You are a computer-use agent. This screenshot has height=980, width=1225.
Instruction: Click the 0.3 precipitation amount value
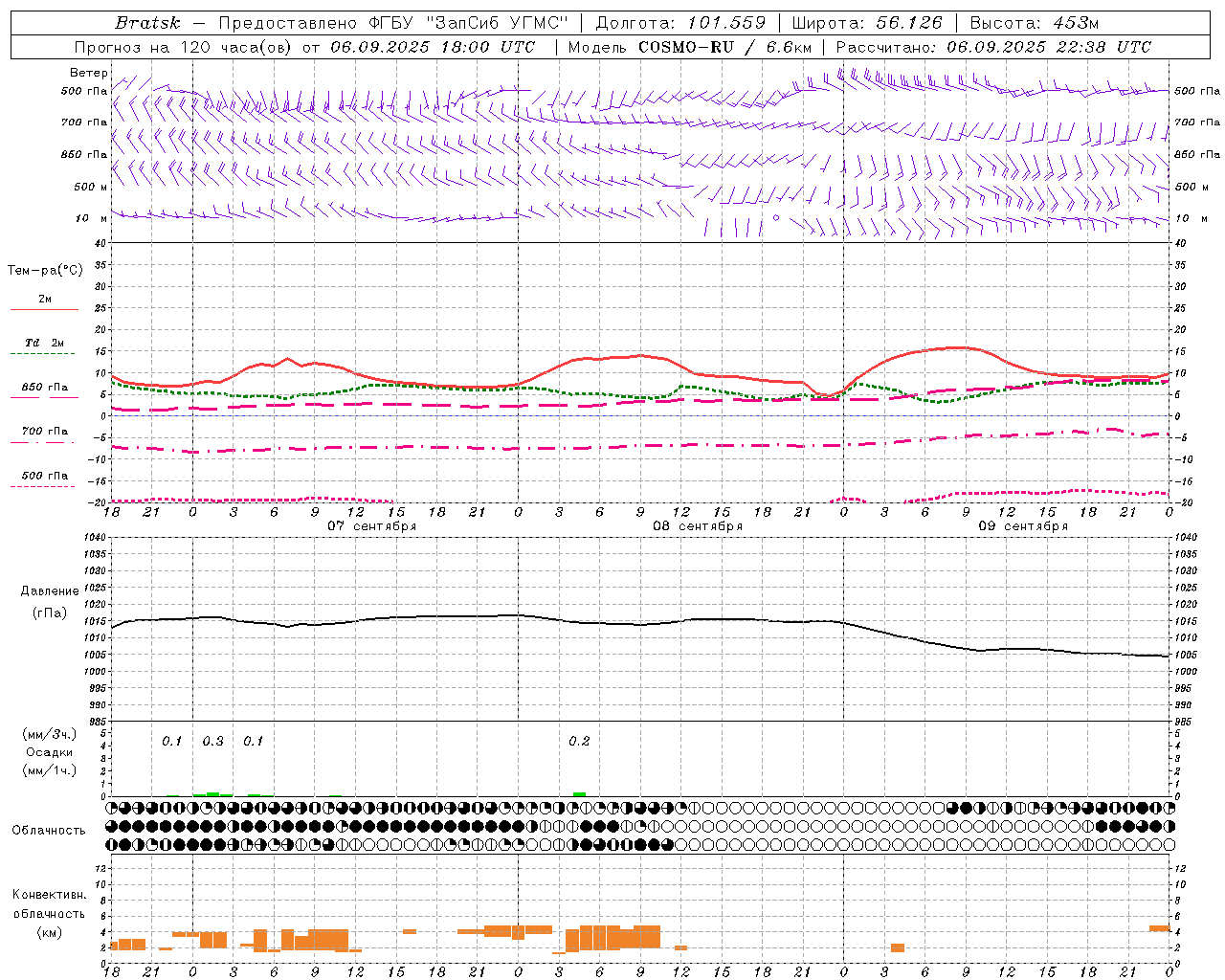point(212,742)
